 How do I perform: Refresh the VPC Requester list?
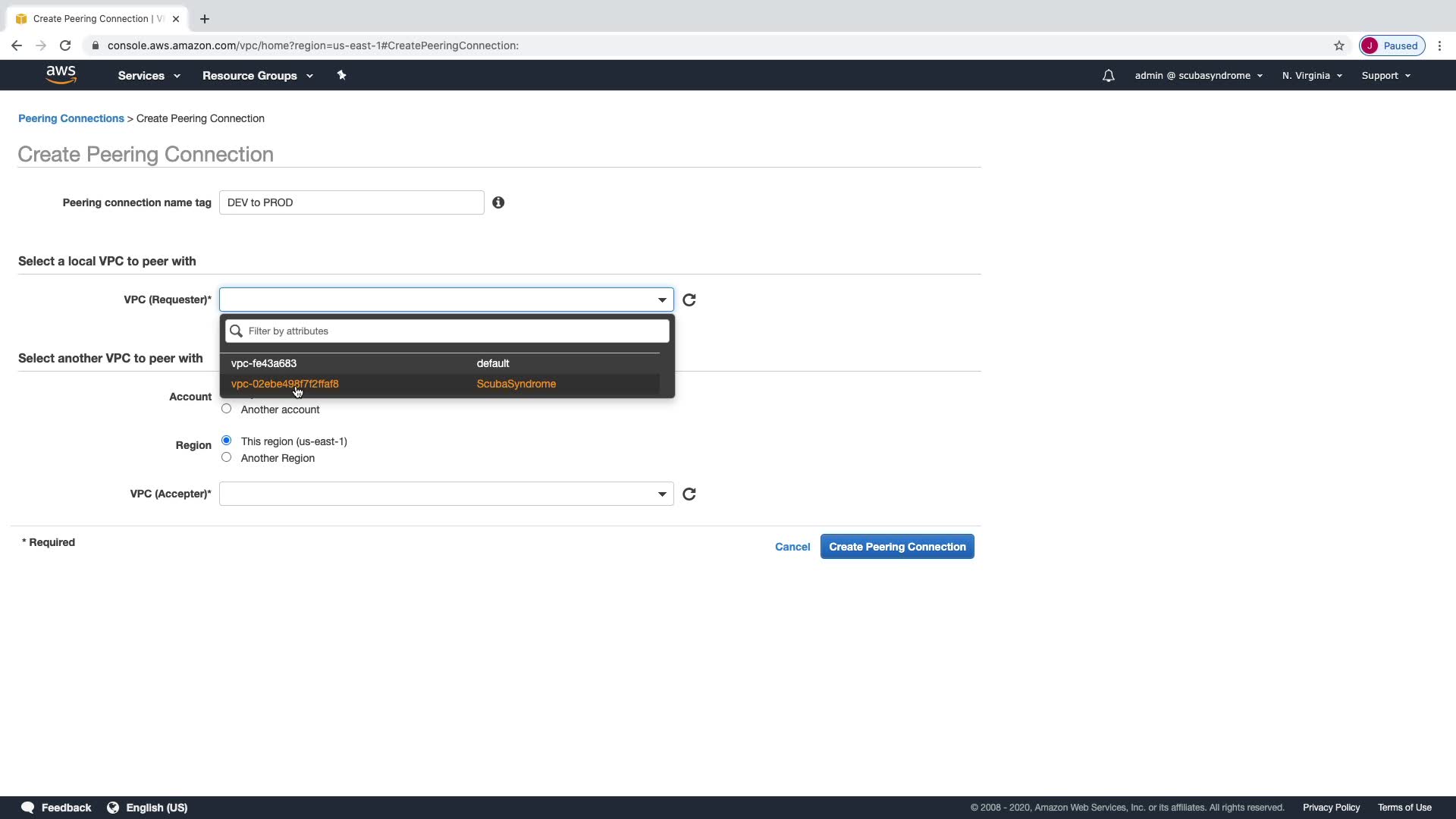point(689,300)
